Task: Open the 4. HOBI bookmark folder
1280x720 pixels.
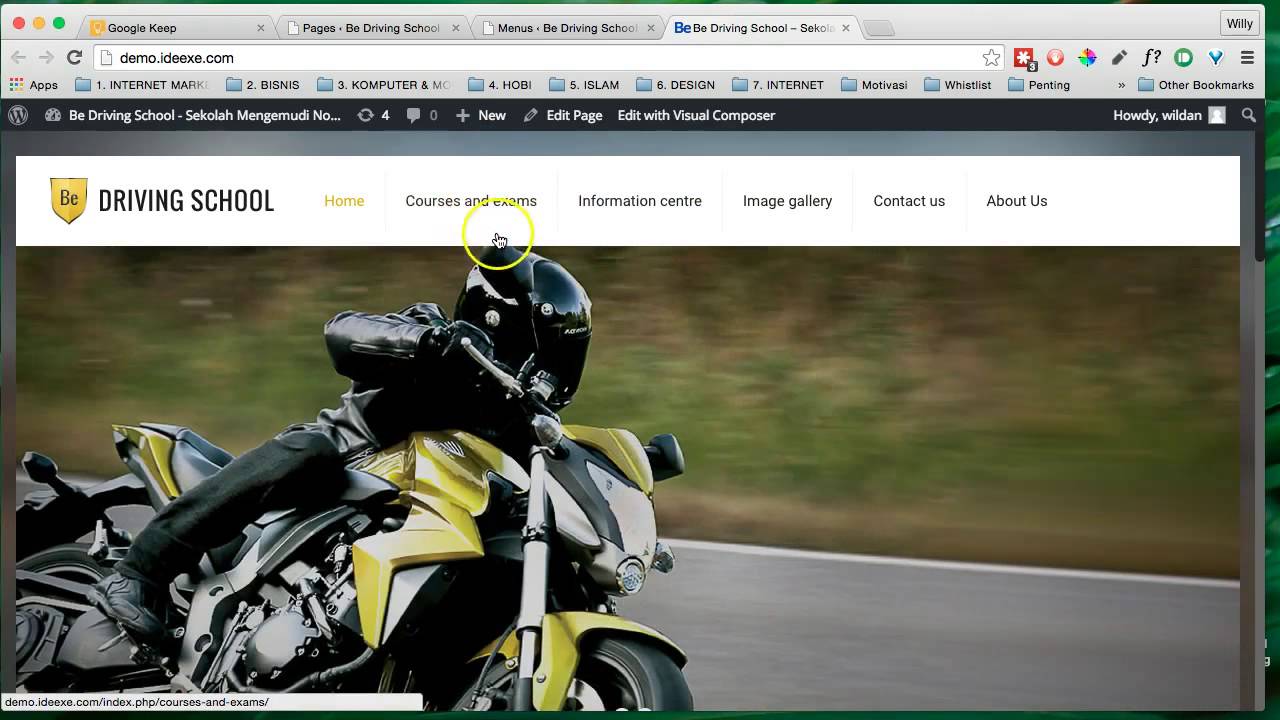Action: tap(499, 85)
